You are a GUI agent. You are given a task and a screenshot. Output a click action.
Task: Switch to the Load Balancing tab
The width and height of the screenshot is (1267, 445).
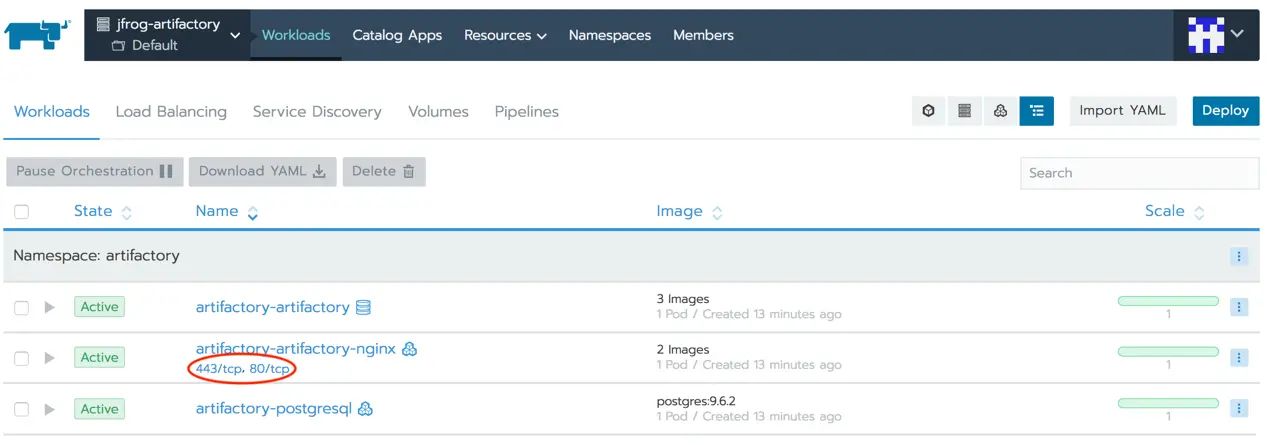click(171, 112)
